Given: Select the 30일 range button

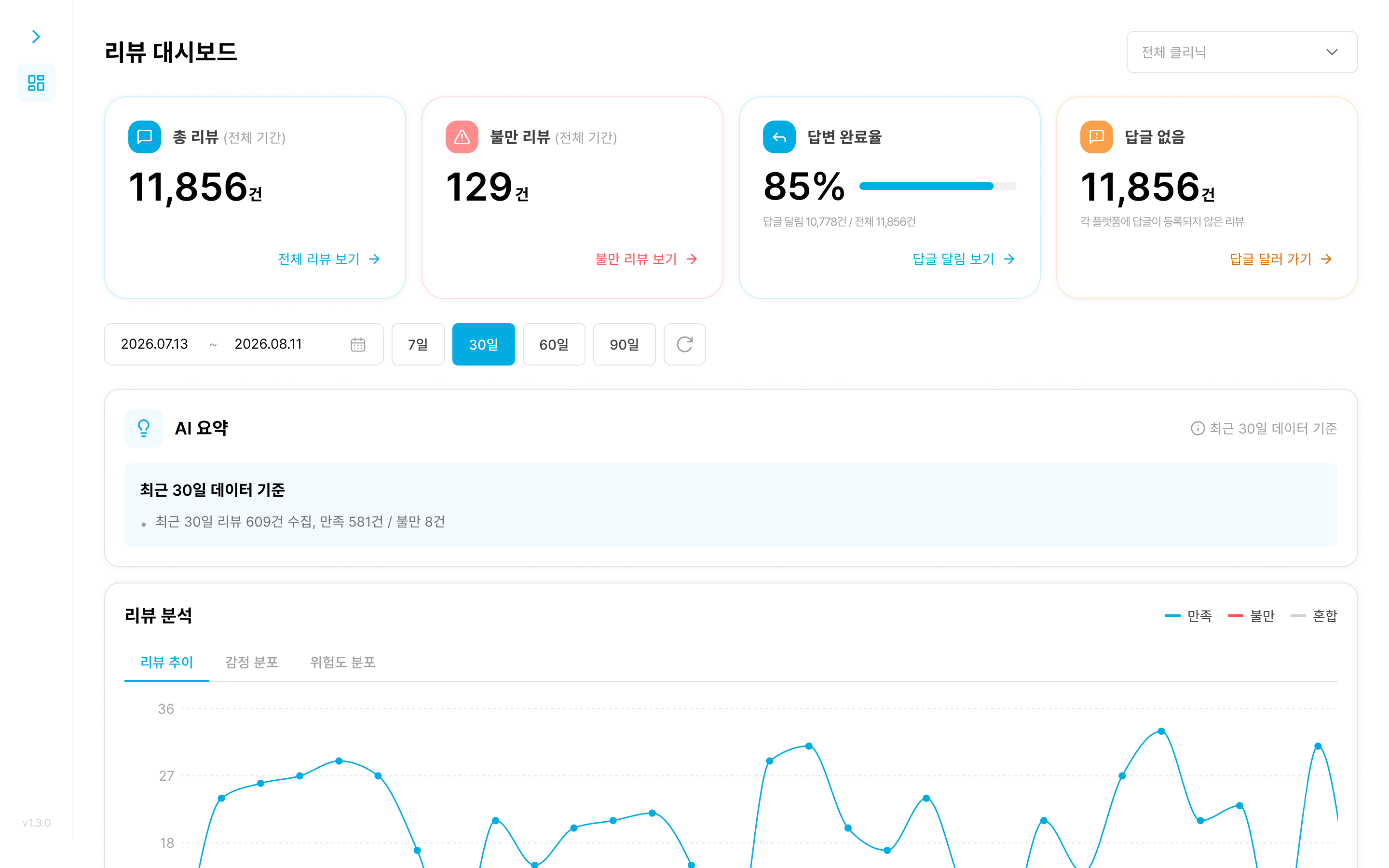Looking at the screenshot, I should [x=483, y=344].
